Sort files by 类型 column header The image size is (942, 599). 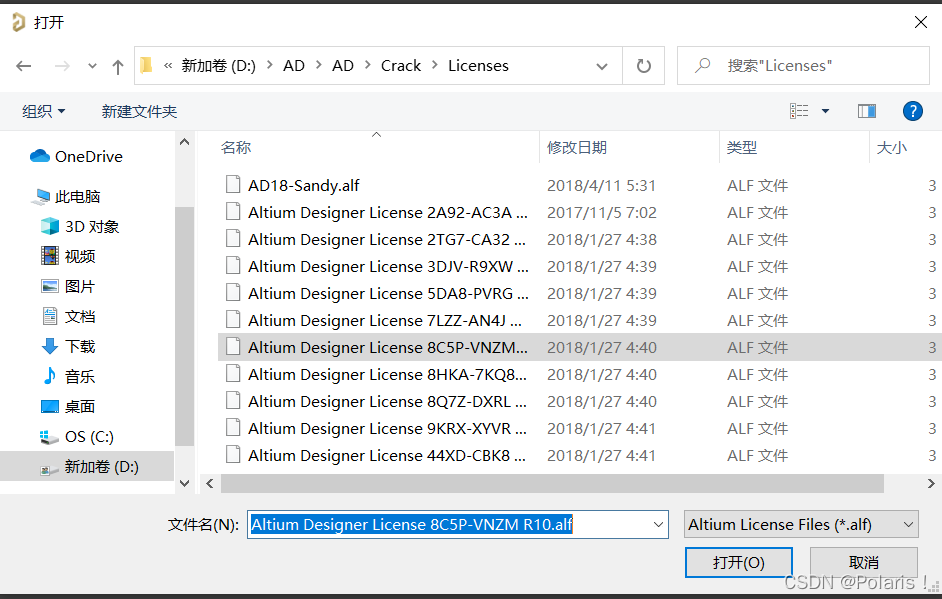742,147
